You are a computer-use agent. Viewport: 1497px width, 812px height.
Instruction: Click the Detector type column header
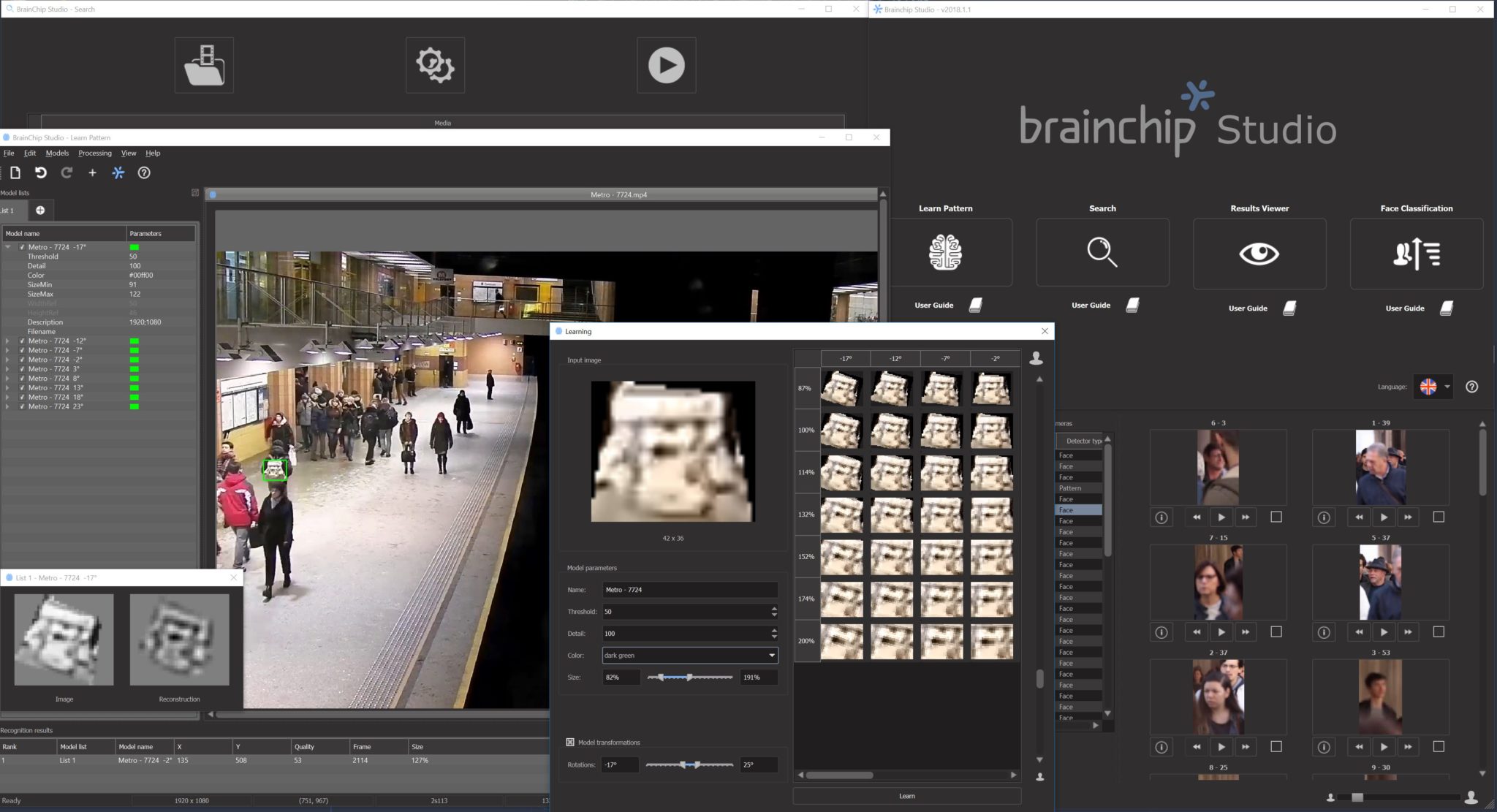point(1080,441)
